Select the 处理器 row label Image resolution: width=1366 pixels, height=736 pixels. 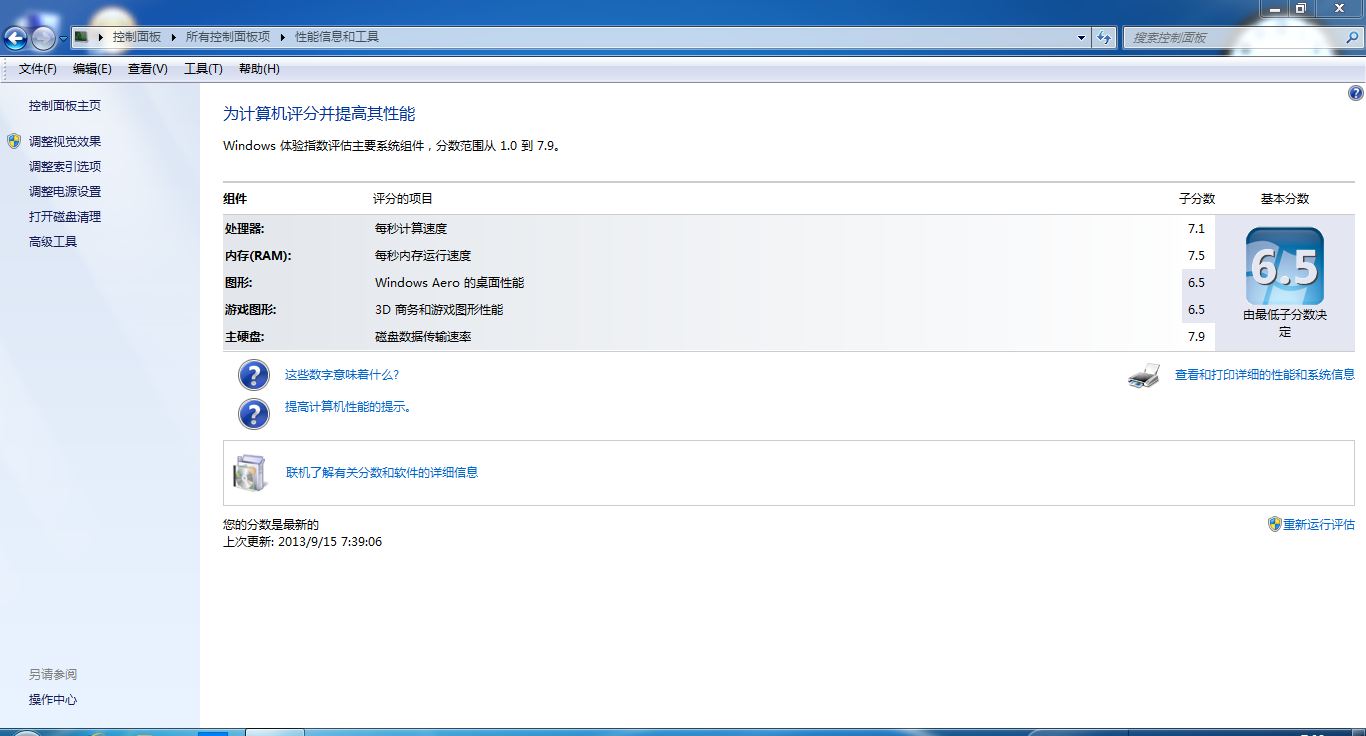(245, 229)
